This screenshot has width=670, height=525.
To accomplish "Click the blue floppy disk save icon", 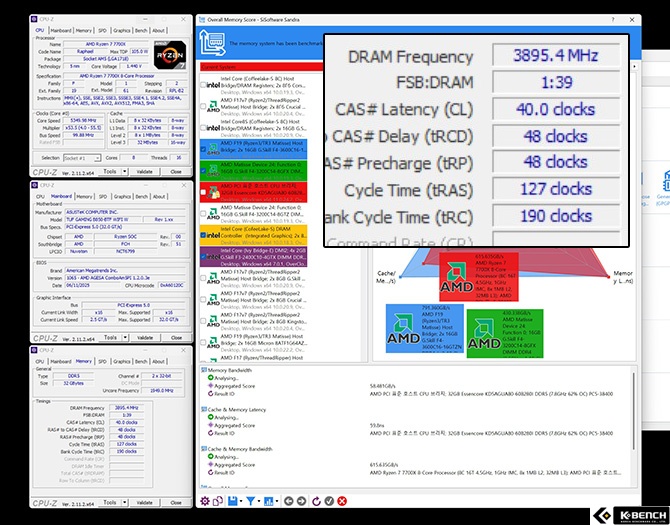I will [232, 501].
